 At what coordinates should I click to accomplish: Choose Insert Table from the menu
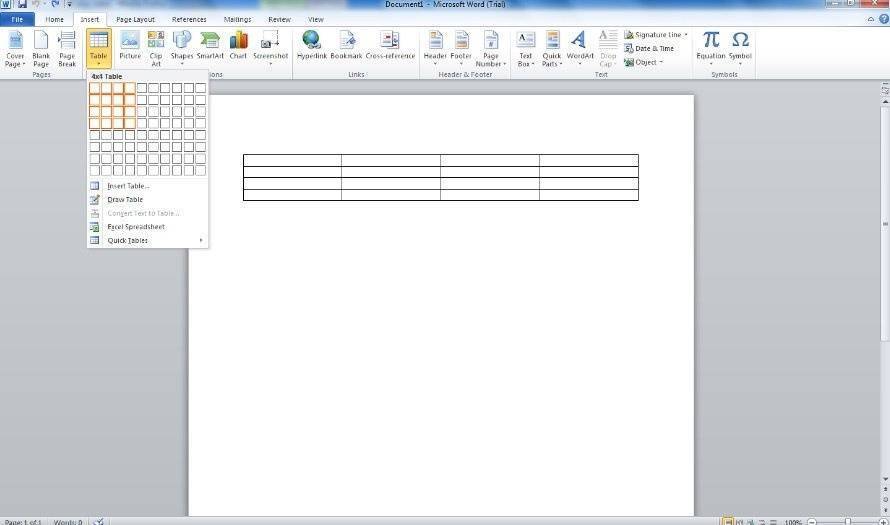(128, 186)
